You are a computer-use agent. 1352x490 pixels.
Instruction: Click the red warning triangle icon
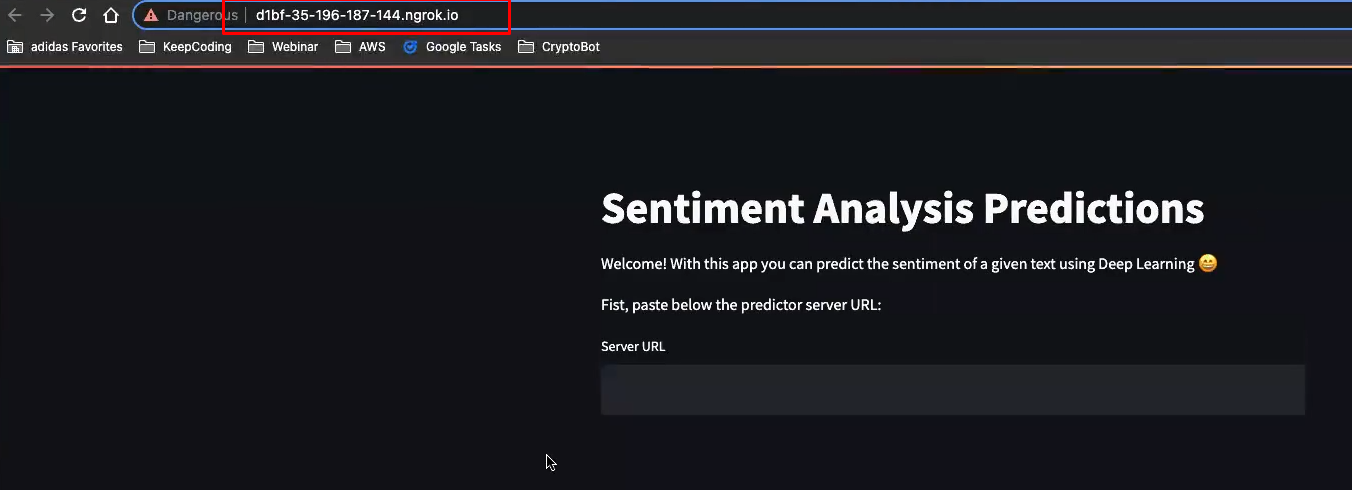point(151,15)
